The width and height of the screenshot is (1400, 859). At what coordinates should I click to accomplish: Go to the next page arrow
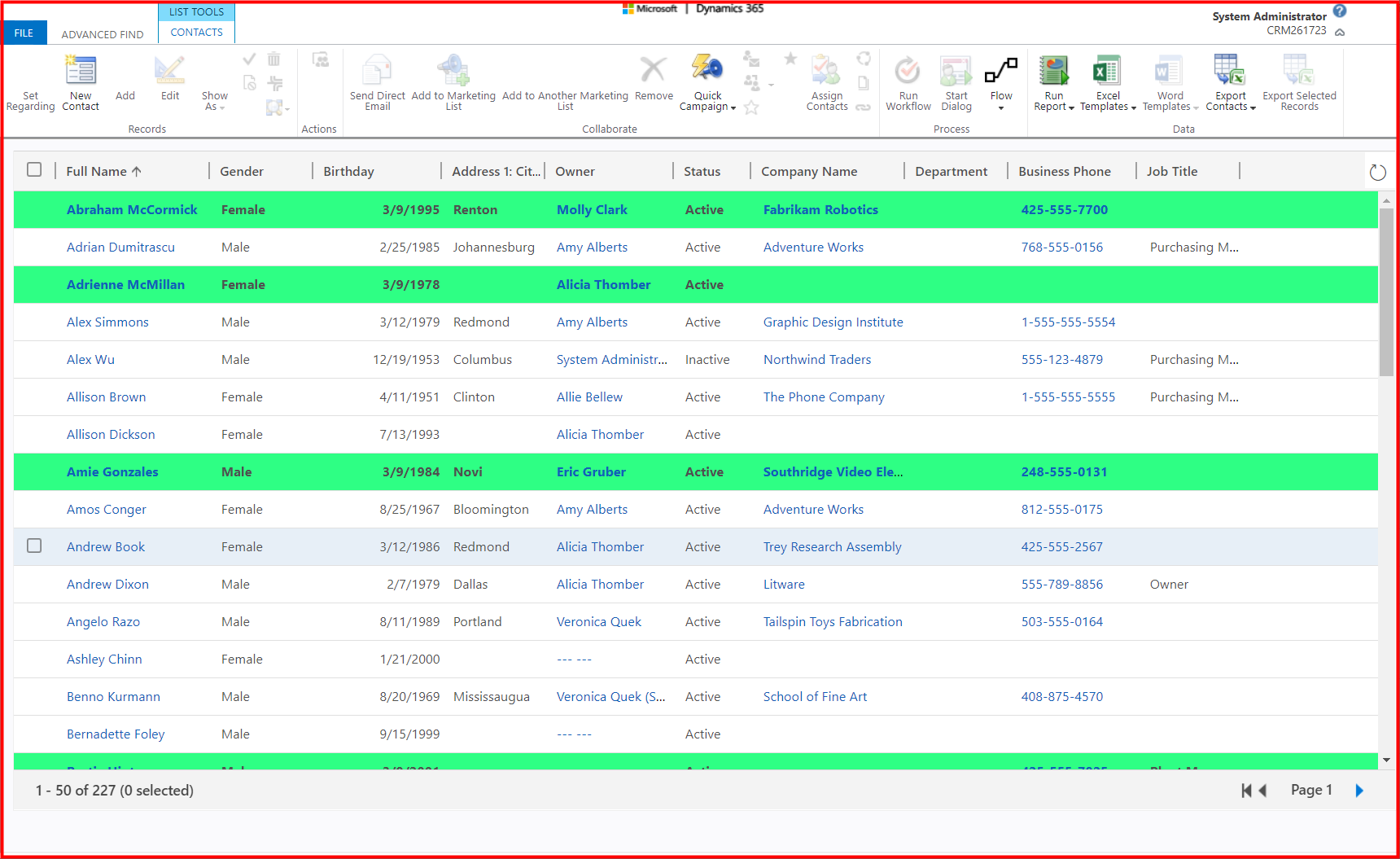tap(1359, 790)
